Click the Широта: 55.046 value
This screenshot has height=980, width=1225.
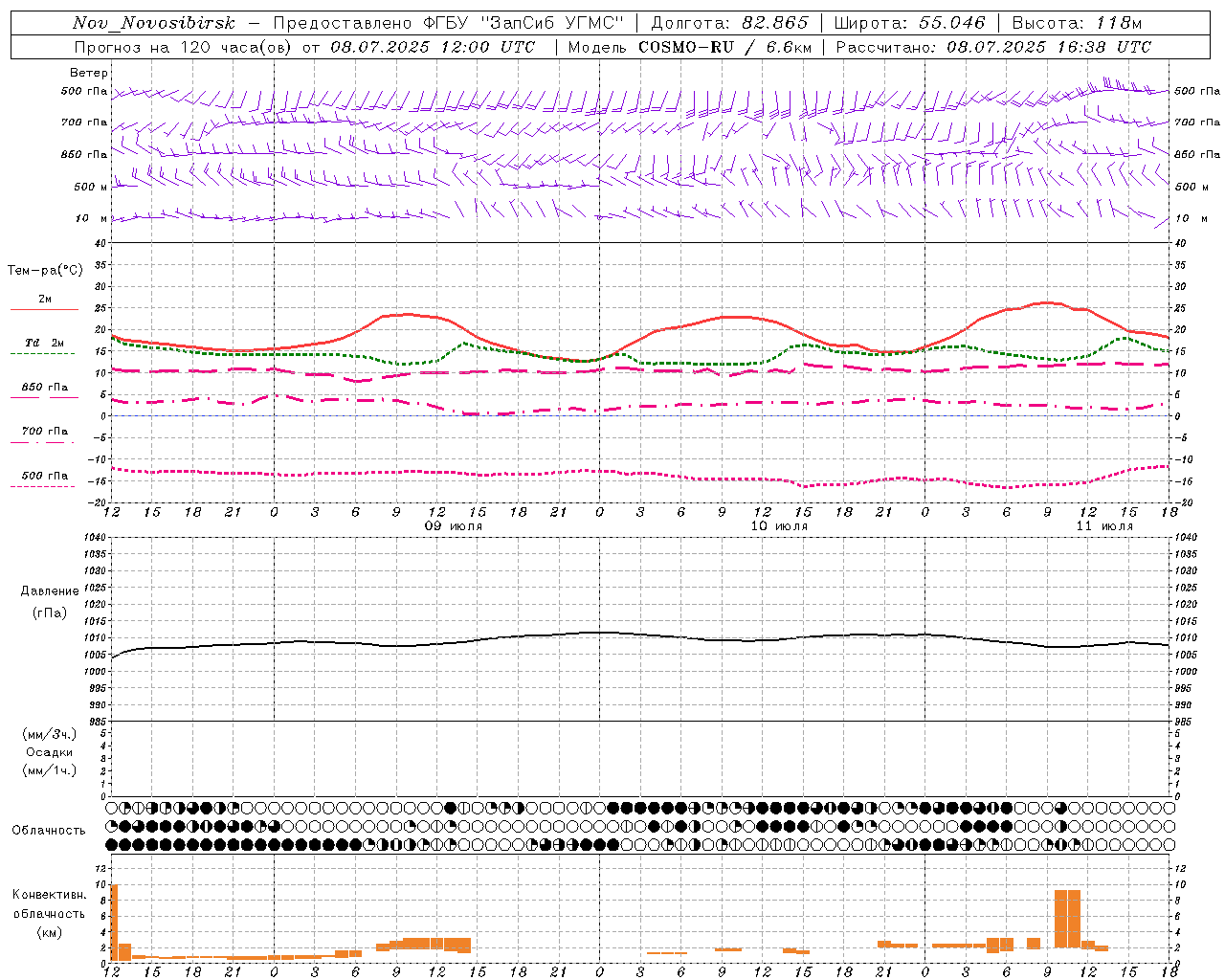coord(909,24)
